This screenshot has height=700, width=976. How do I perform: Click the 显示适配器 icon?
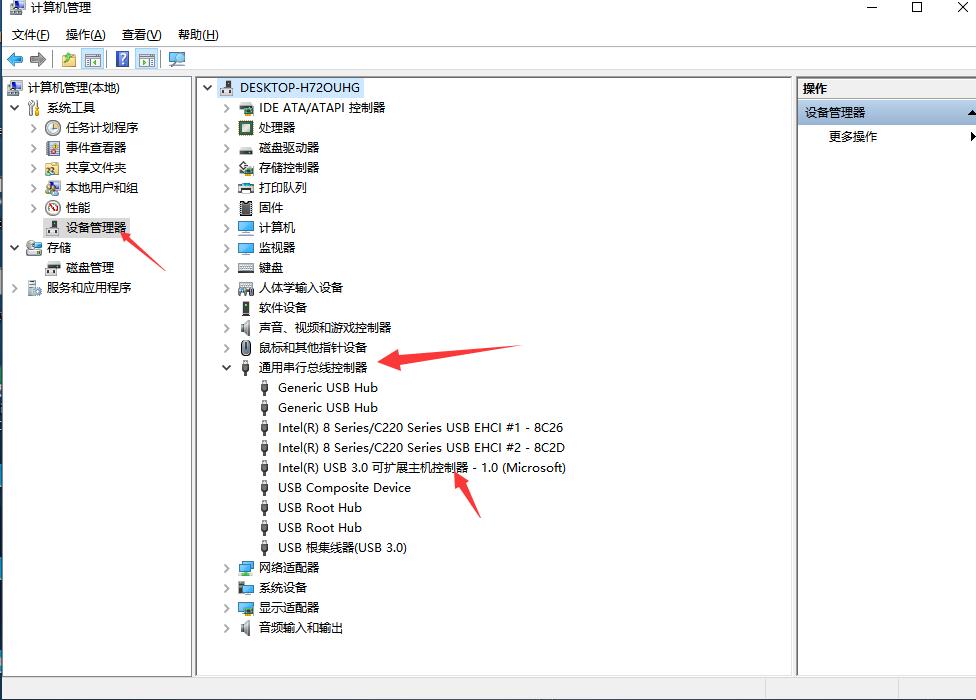[246, 608]
